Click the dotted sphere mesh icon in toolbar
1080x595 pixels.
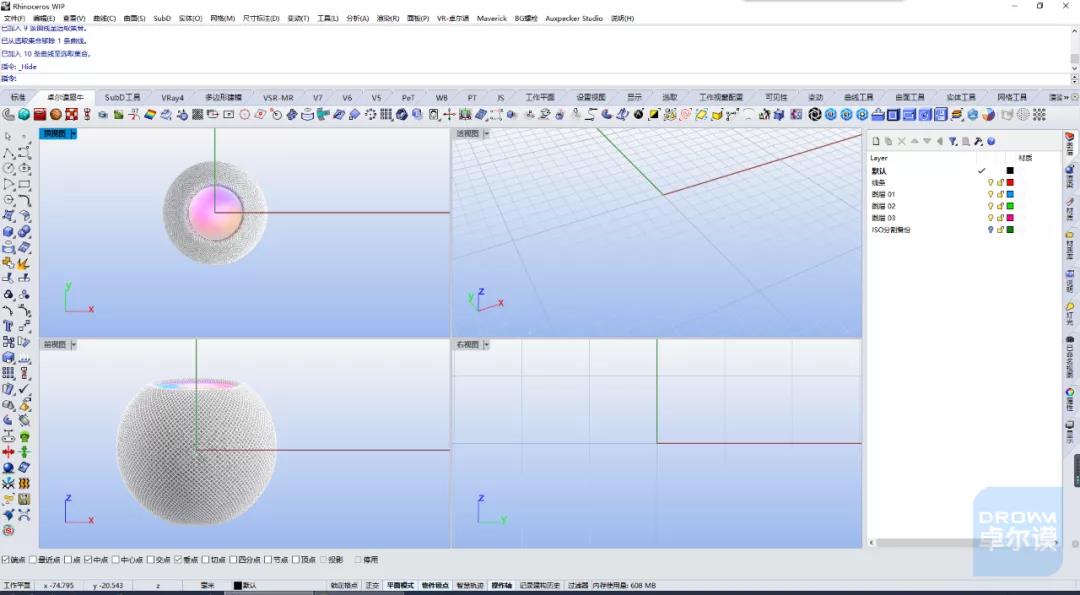click(x=1024, y=114)
